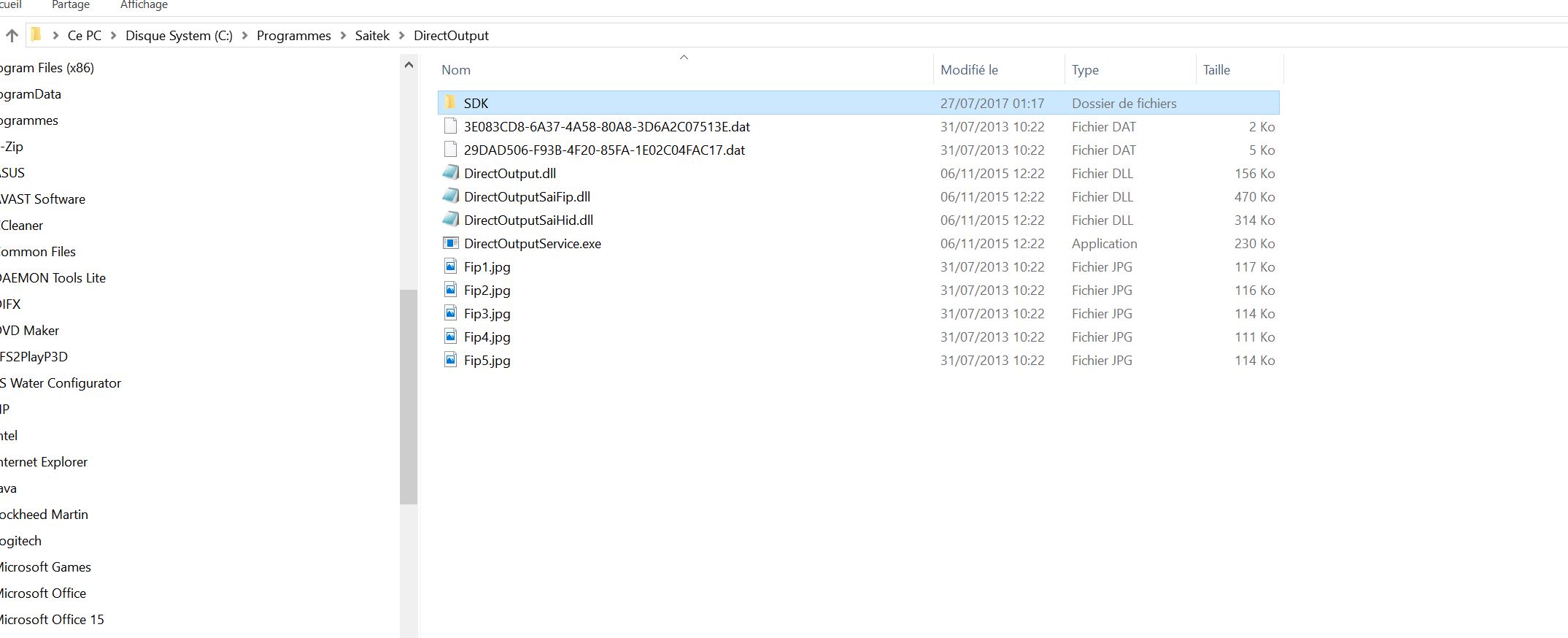The height and width of the screenshot is (638, 1568).
Task: Select Microsoft Games in navigation tree
Action: [45, 566]
